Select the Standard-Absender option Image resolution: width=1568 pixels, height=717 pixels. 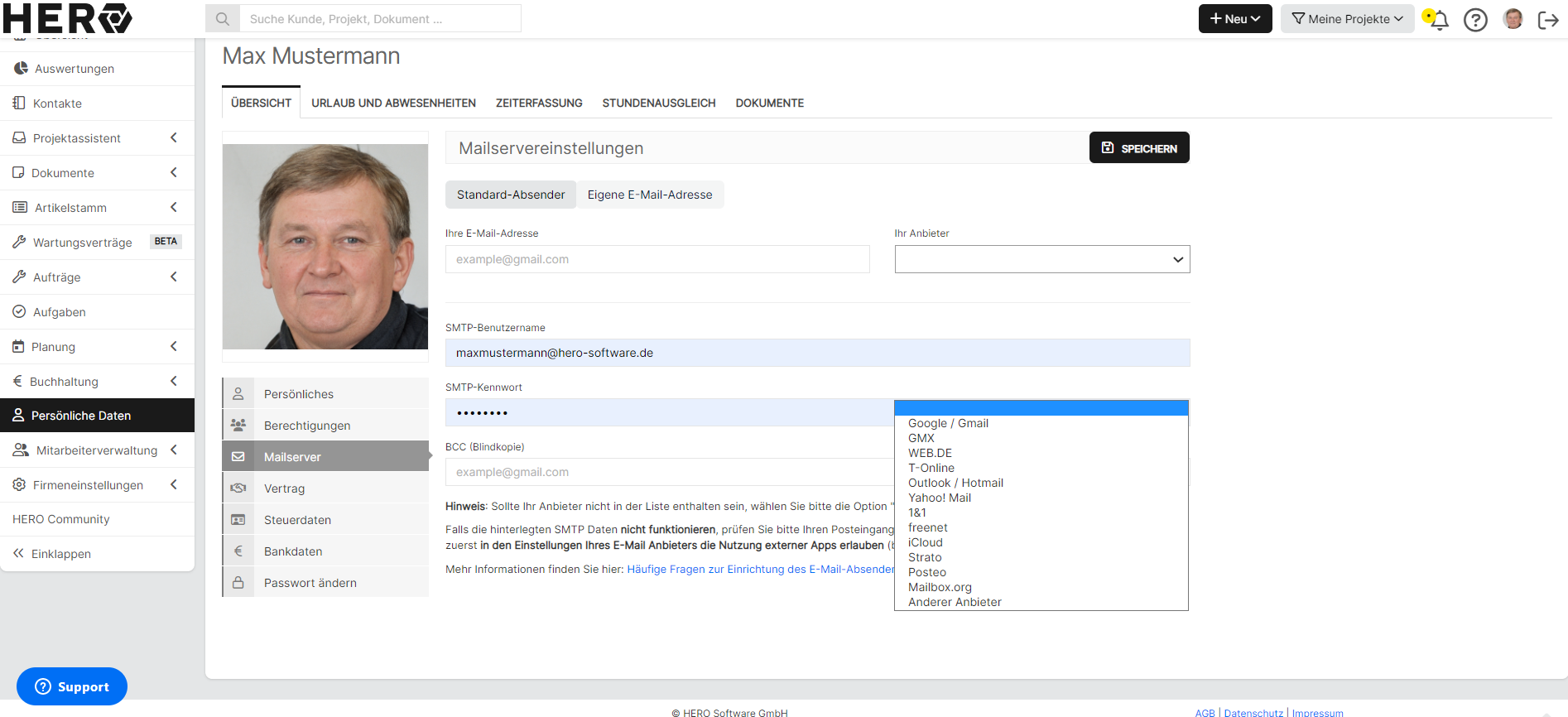[x=511, y=195]
